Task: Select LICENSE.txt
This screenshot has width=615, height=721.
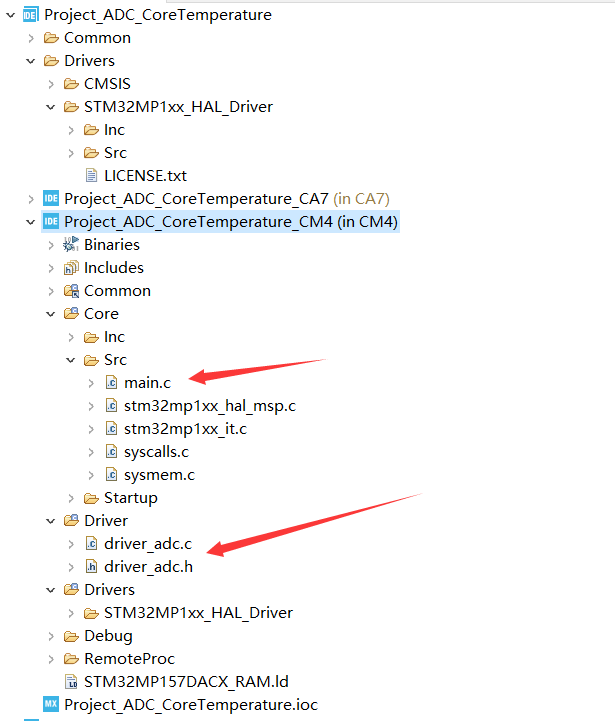Action: (x=145, y=176)
